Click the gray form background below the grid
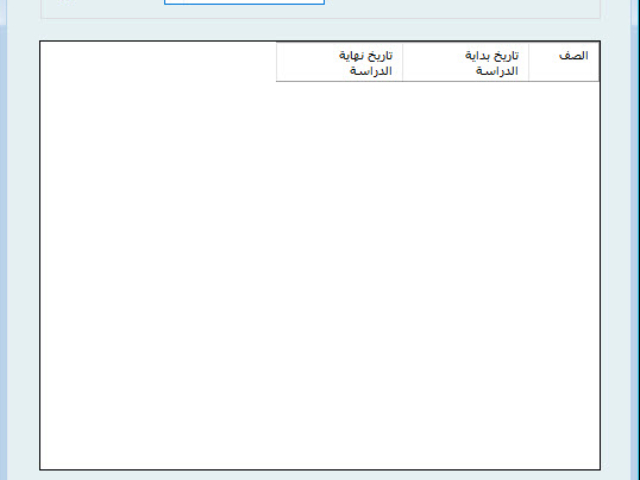The image size is (640, 480). 320,475
